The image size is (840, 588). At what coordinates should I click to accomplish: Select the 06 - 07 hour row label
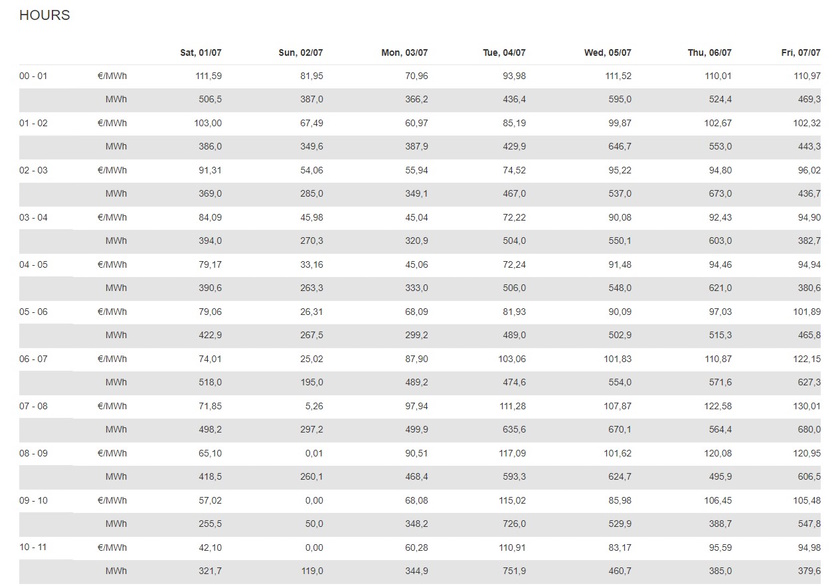click(x=33, y=358)
